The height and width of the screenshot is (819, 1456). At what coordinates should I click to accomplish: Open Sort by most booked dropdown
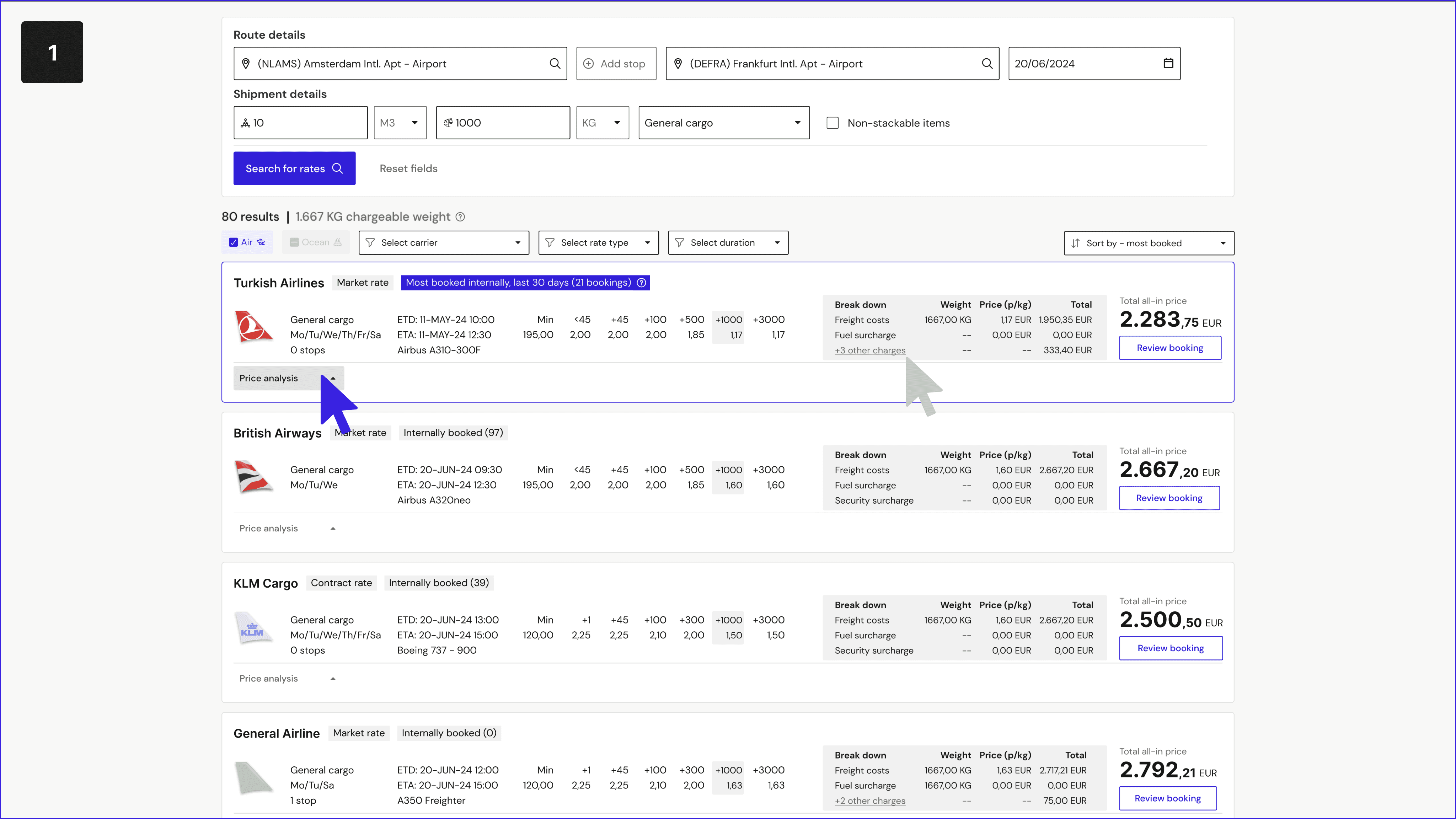click(1149, 243)
